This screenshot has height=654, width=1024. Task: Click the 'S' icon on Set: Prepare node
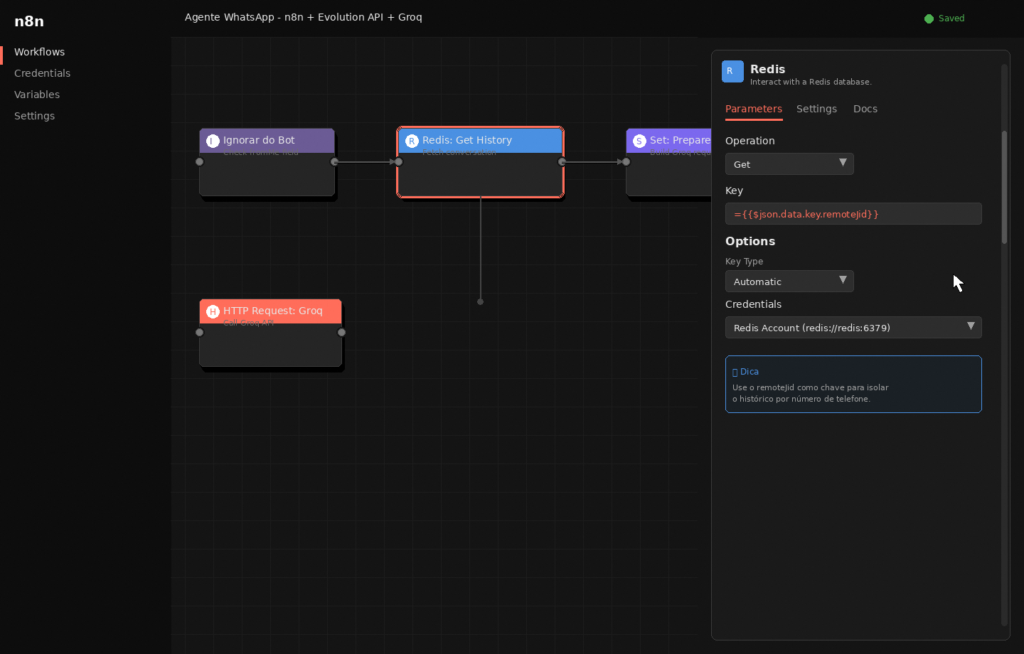tap(639, 140)
